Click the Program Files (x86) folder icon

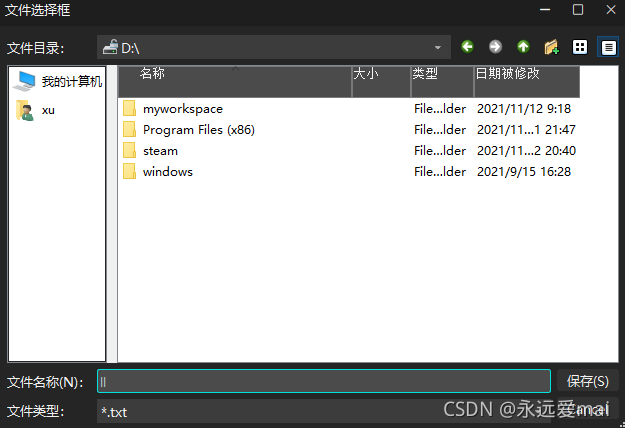129,130
